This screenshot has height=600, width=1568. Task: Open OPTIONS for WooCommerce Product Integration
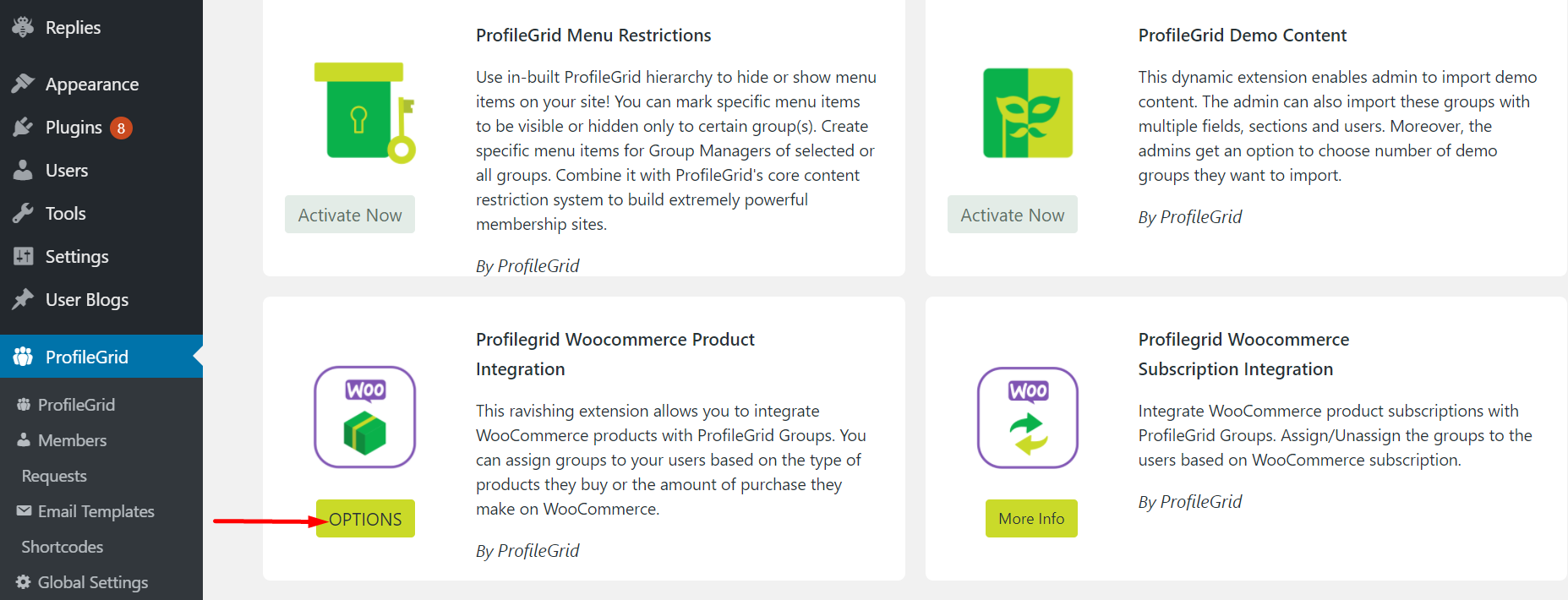tap(365, 518)
